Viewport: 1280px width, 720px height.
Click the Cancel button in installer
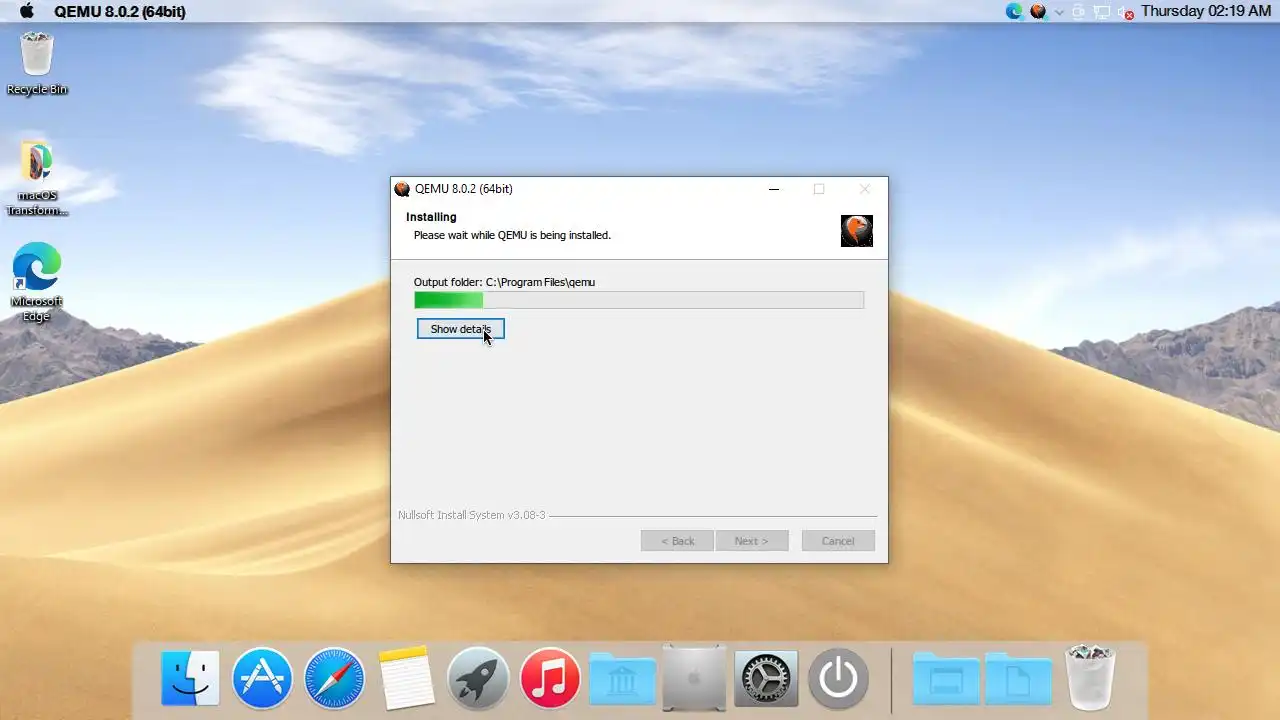pyautogui.click(x=838, y=541)
